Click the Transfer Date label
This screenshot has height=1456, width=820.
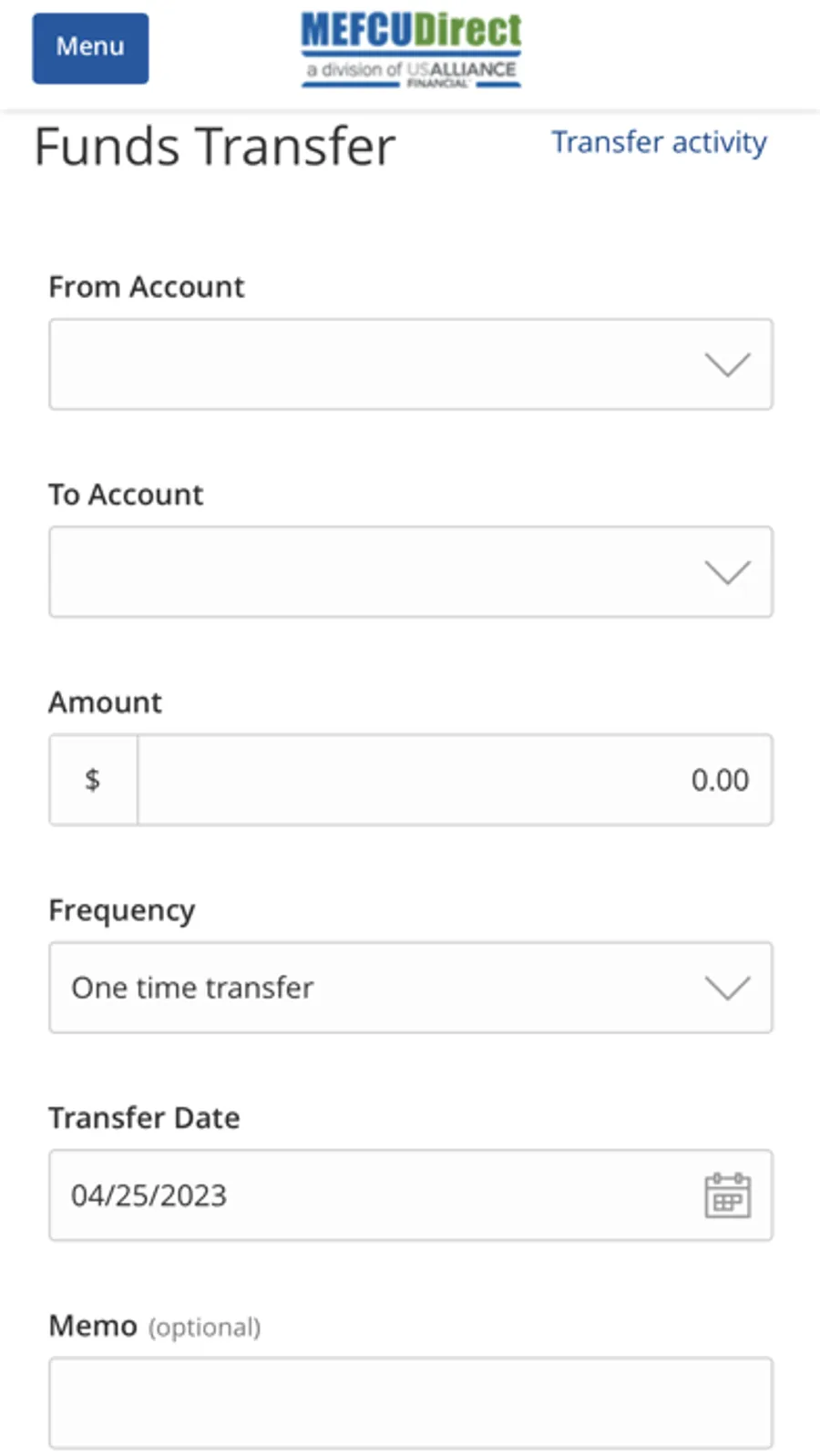point(144,1118)
